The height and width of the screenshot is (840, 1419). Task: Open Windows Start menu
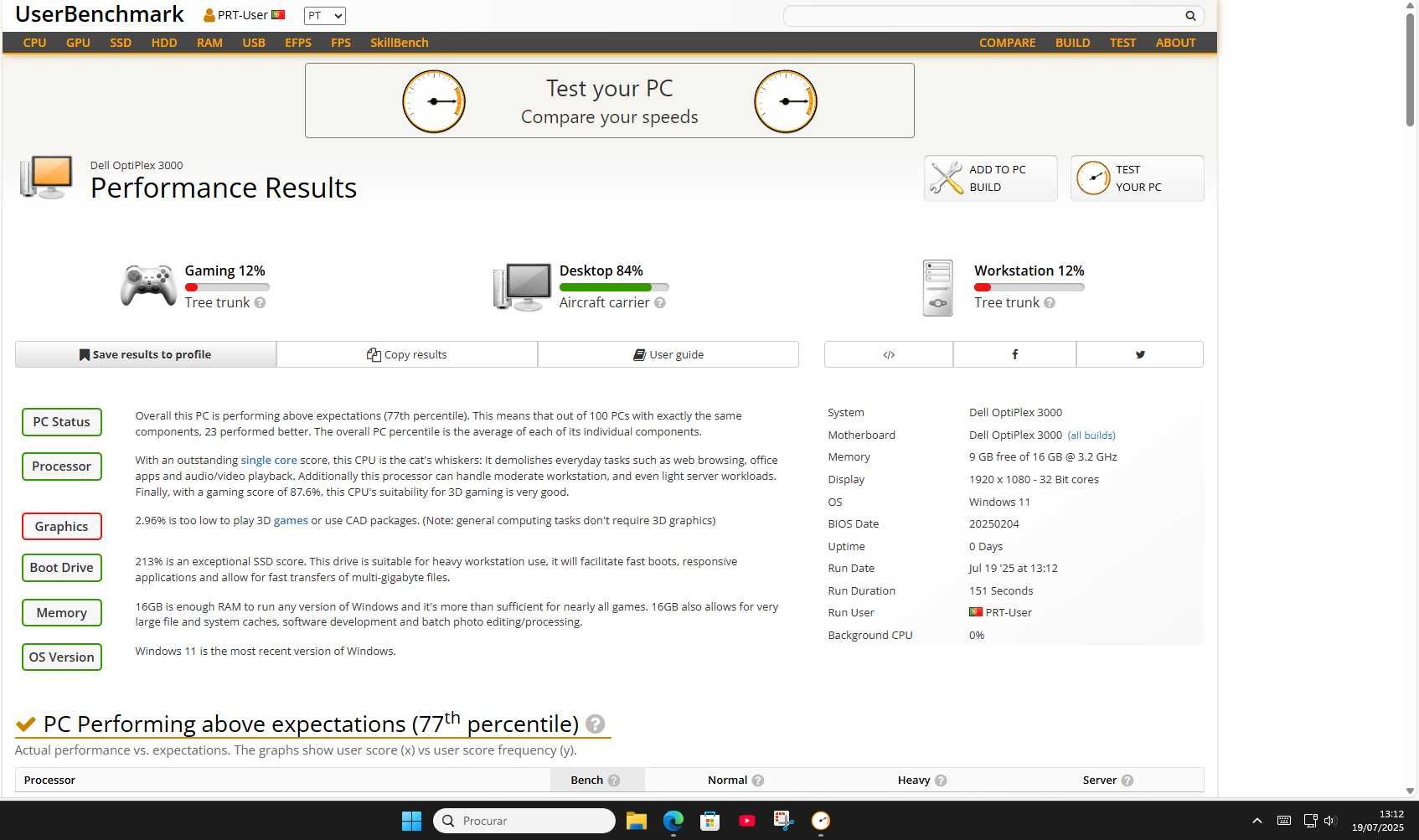coord(411,821)
